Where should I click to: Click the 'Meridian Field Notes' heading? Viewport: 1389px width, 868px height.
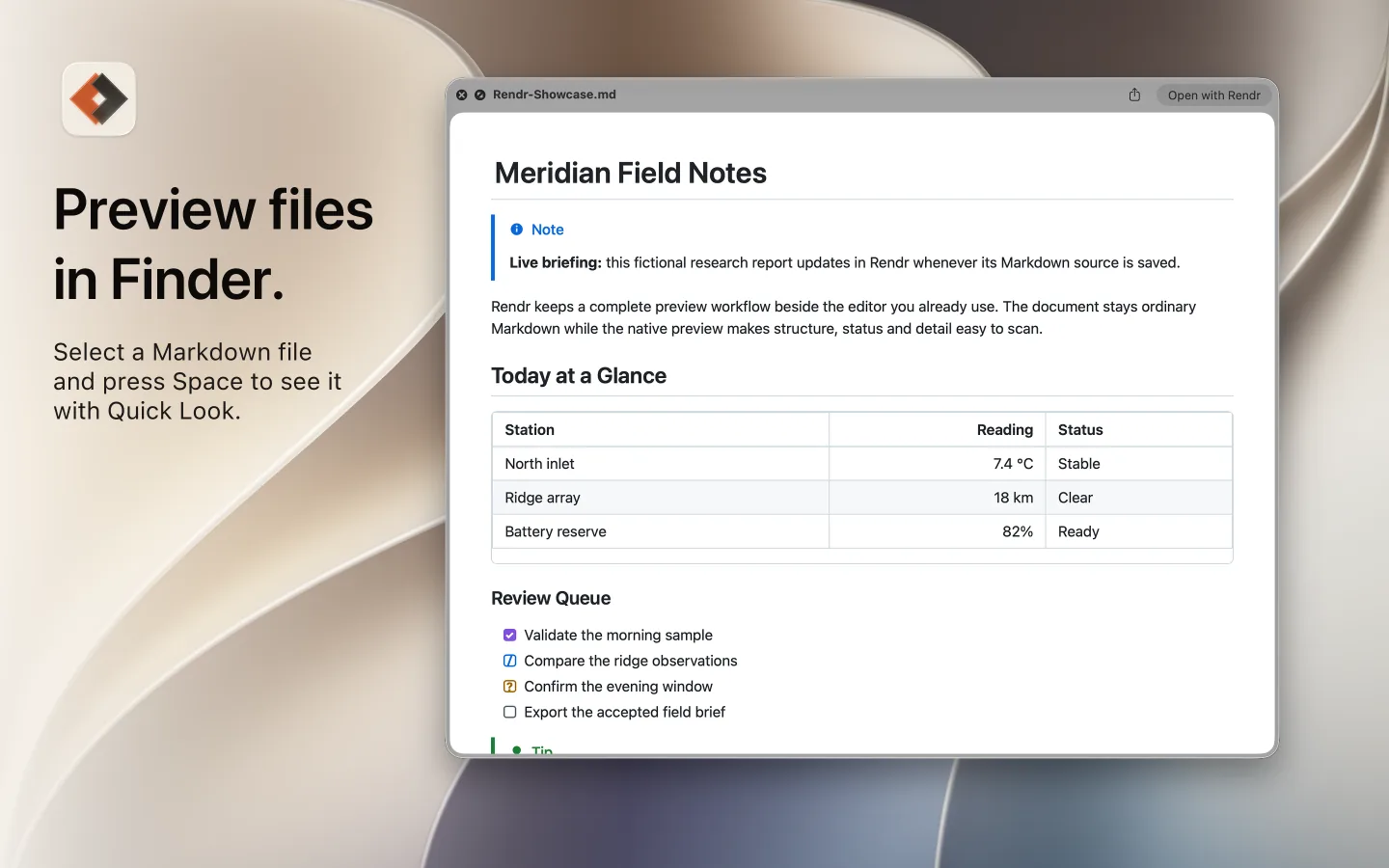coord(631,173)
